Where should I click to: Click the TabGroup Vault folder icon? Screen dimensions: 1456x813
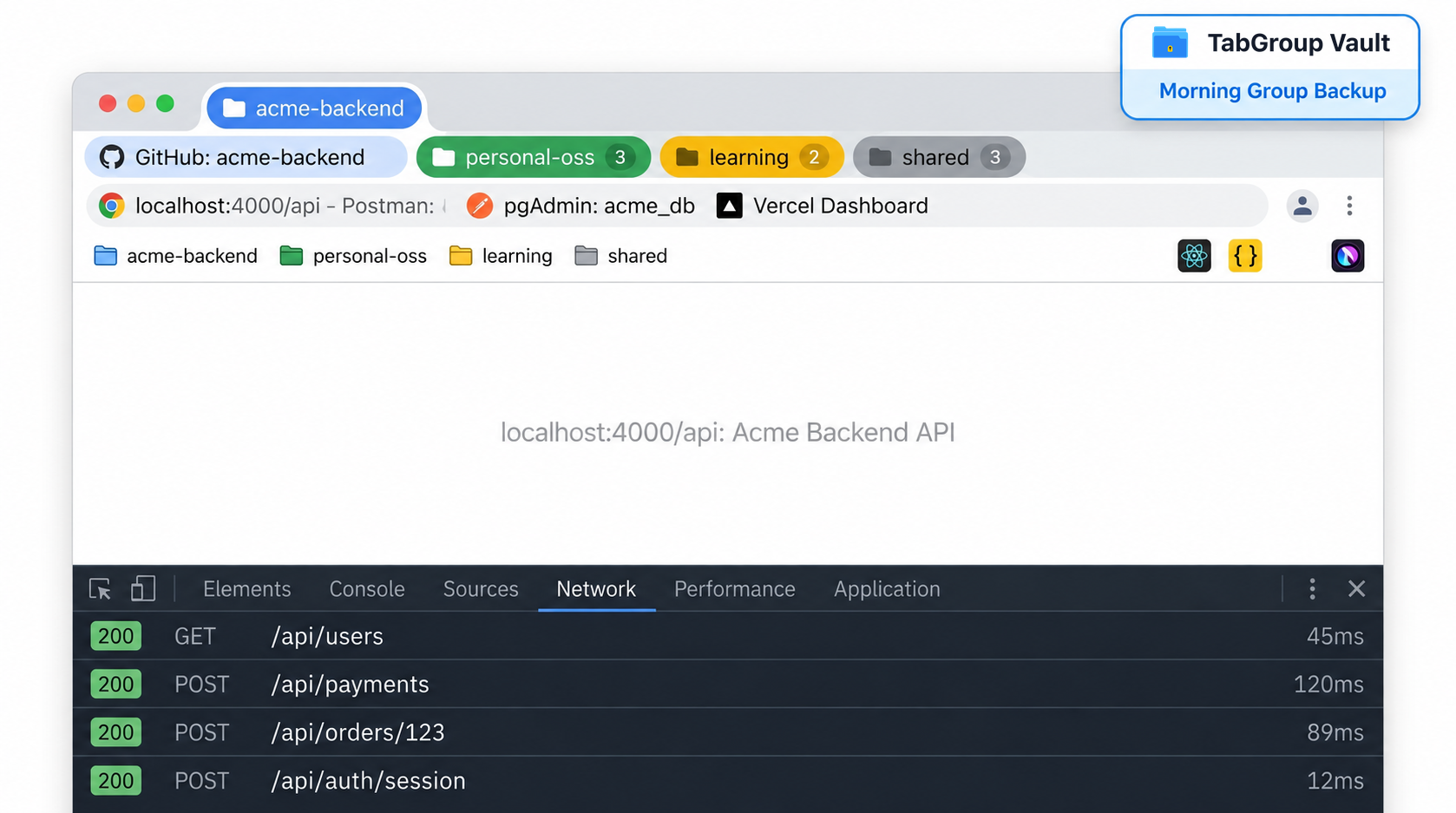1170,43
